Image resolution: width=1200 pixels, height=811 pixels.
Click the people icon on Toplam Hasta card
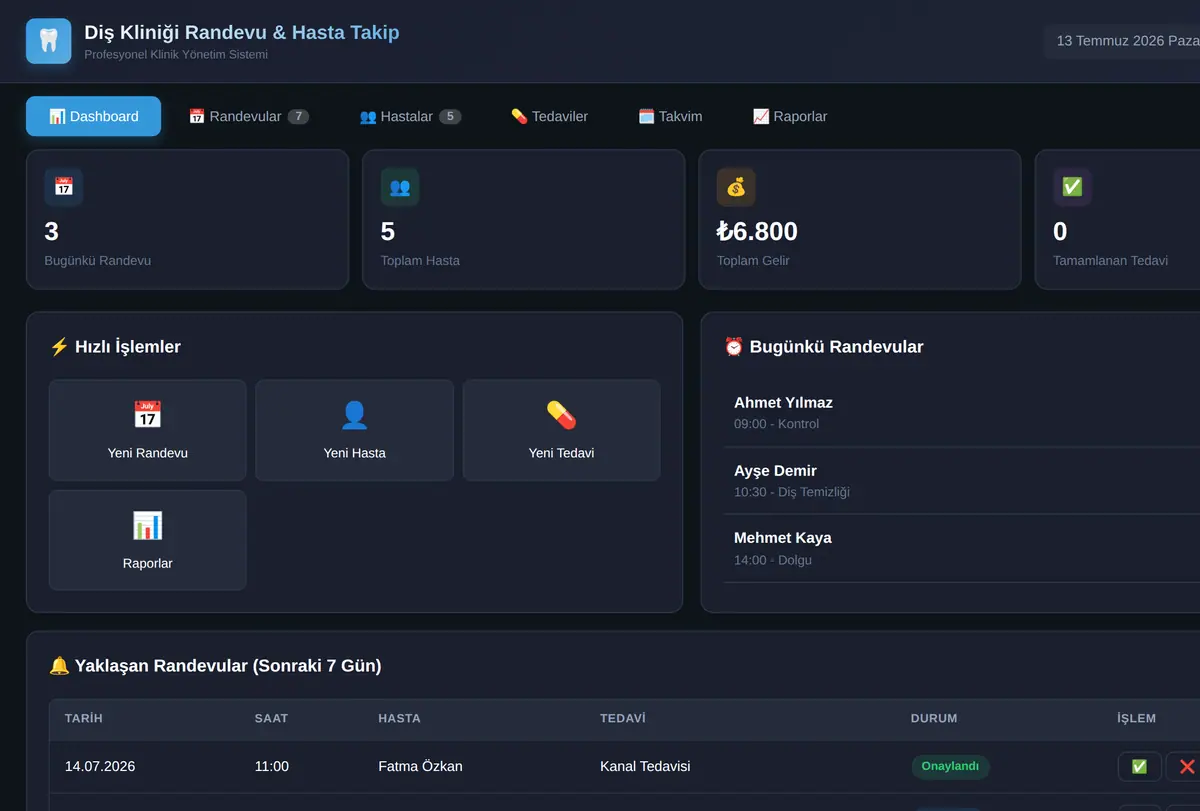pyautogui.click(x=400, y=187)
